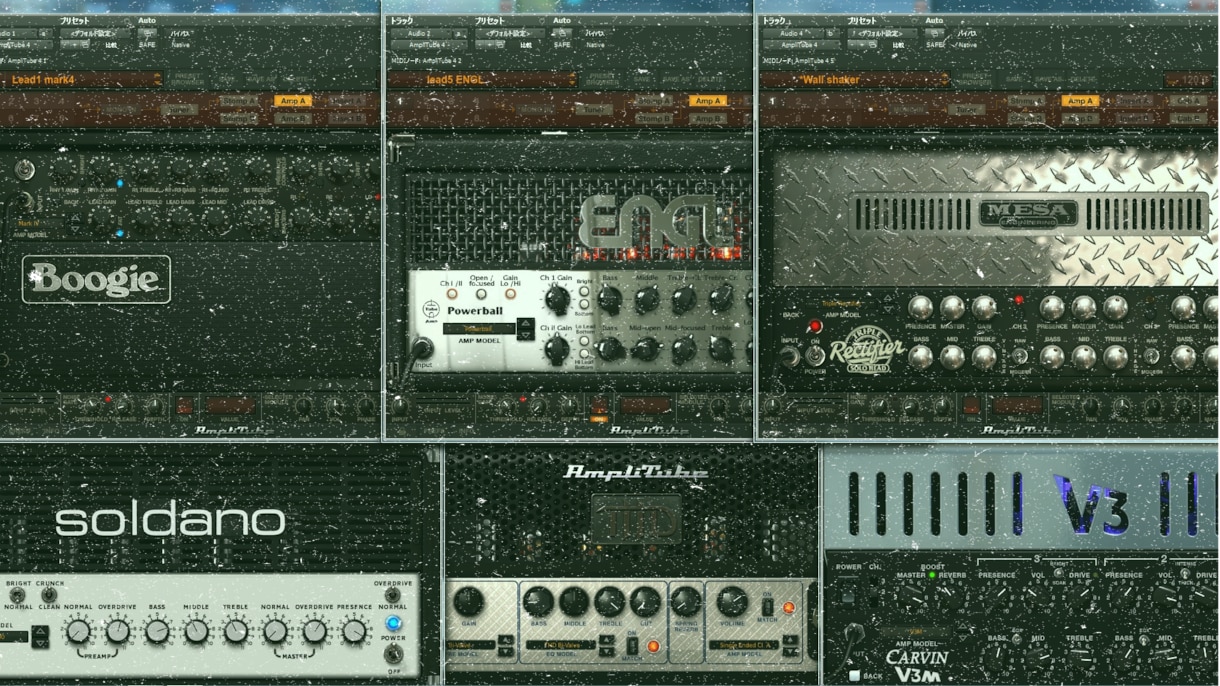Click the Volume knob on the AmpliTube amp
The image size is (1220, 686).
pyautogui.click(x=732, y=602)
